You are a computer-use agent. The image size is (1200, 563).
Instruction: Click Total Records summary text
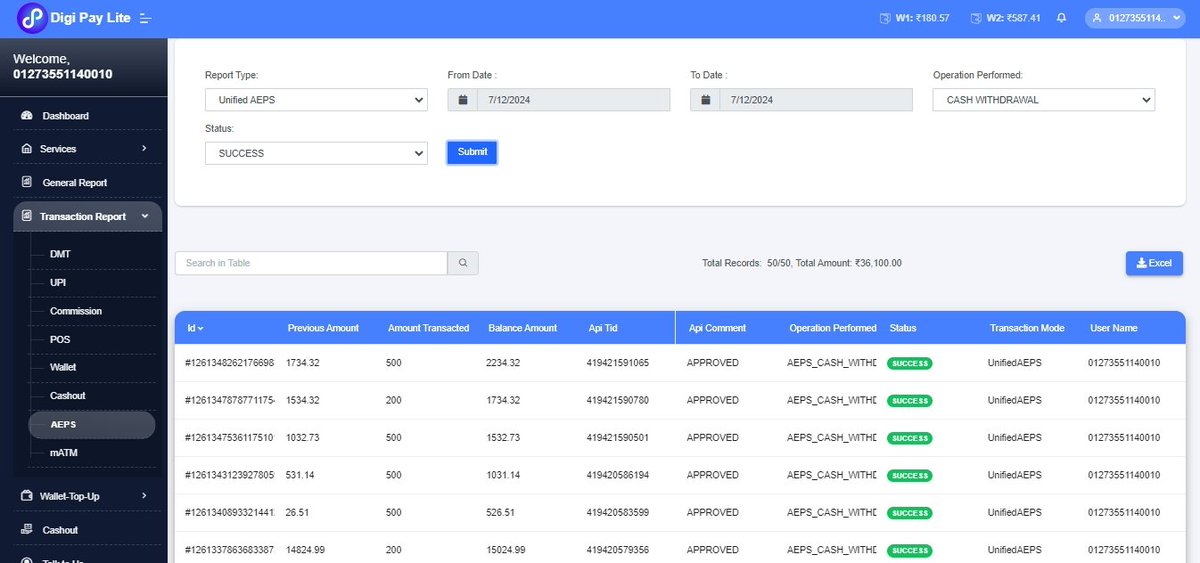pos(802,263)
